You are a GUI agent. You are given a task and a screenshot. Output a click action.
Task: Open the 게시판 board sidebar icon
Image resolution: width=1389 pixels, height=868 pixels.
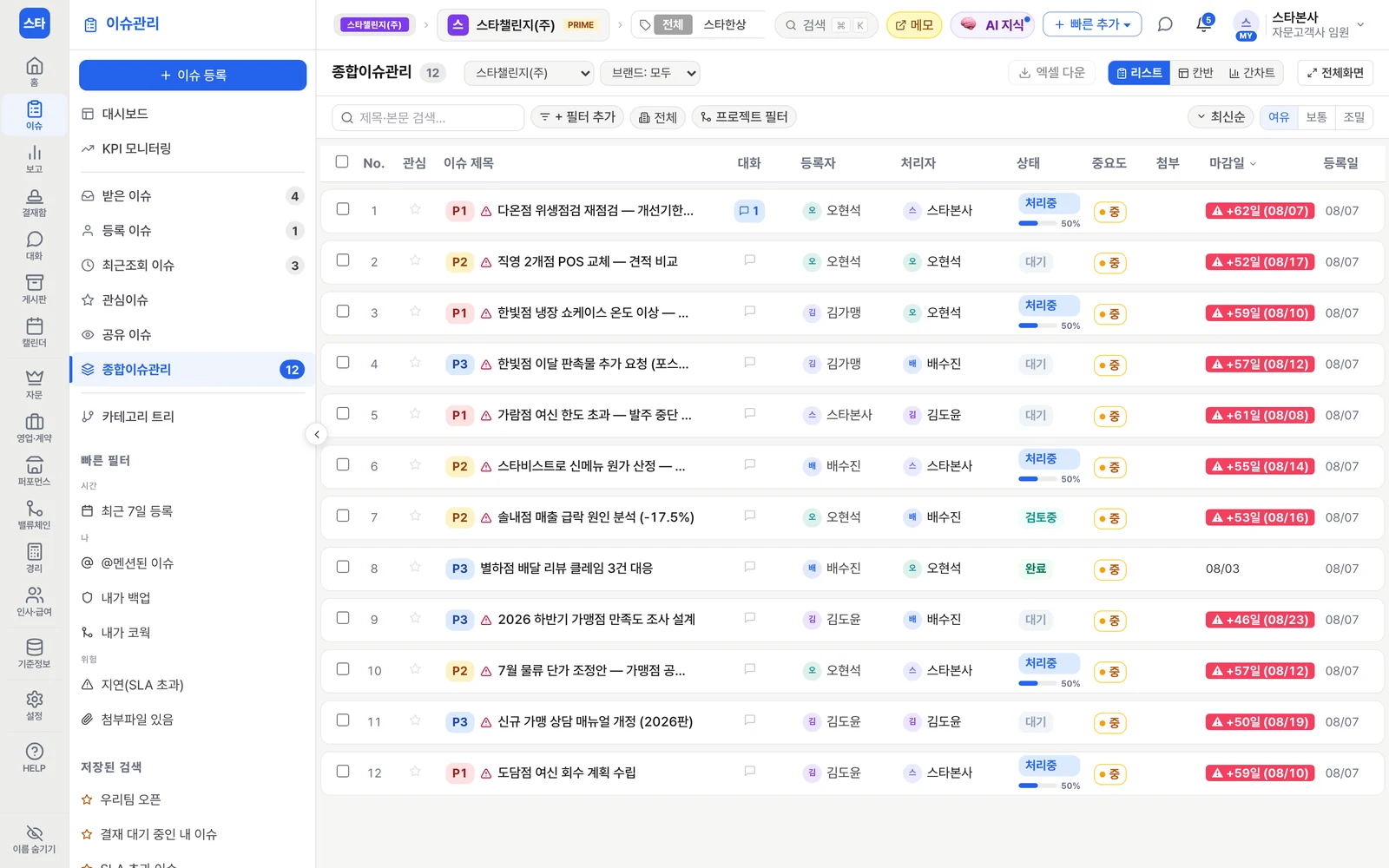34,288
